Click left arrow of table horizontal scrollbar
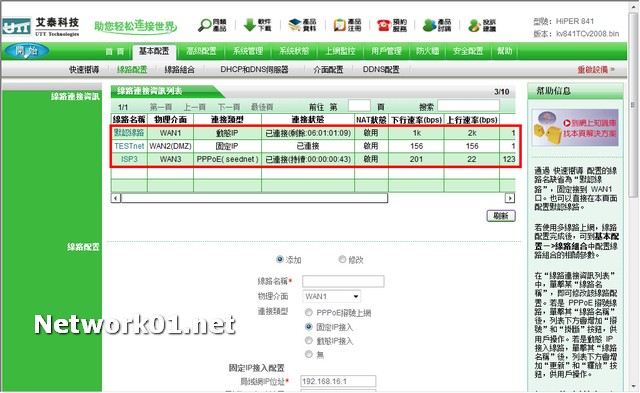 click(x=116, y=198)
